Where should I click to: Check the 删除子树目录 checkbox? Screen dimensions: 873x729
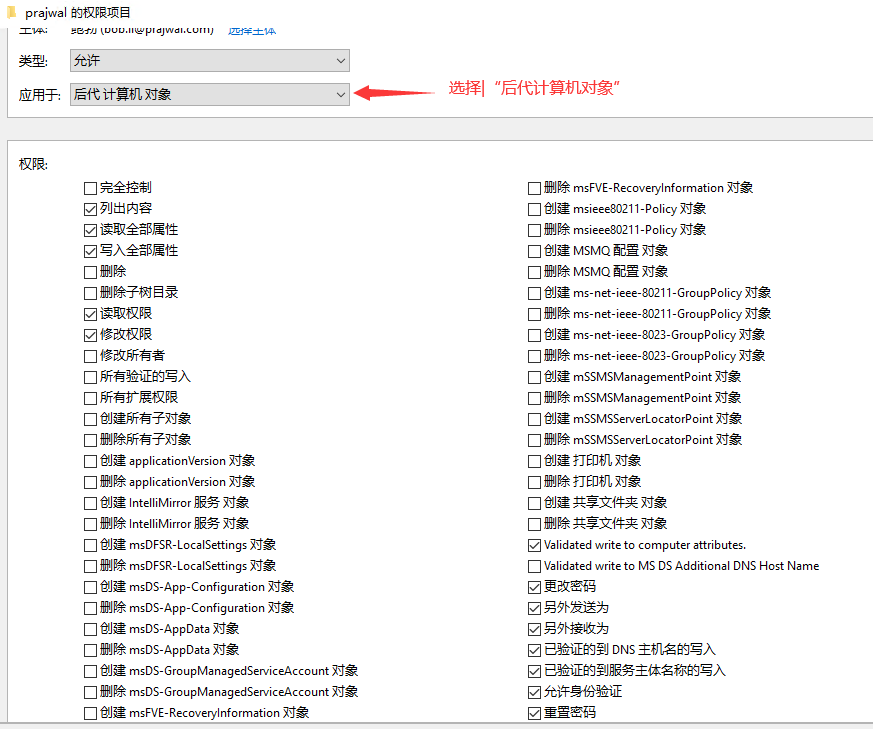pos(90,293)
